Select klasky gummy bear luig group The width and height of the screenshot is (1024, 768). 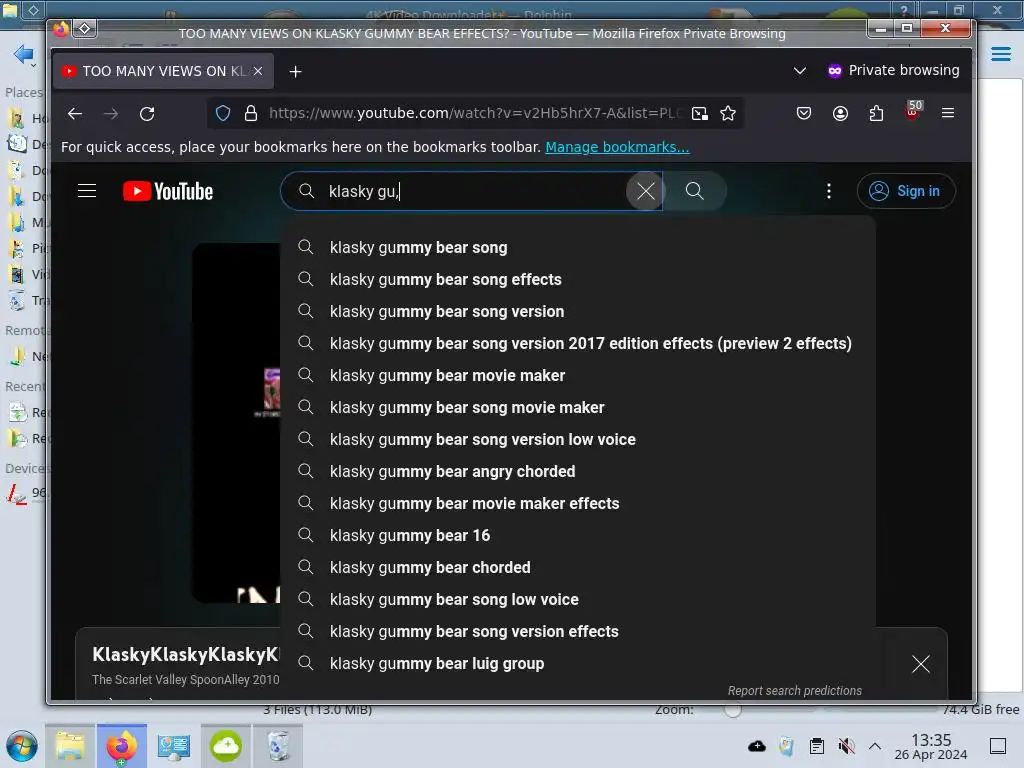577,664
